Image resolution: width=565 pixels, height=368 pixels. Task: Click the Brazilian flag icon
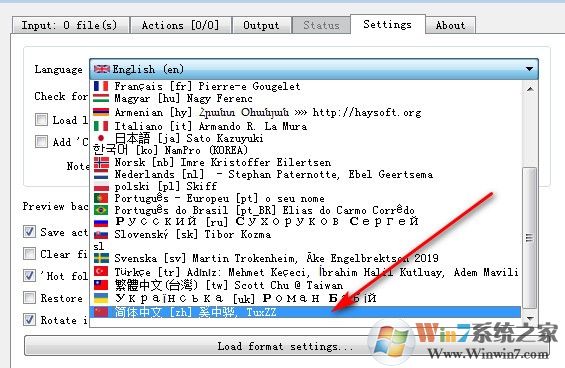coord(101,210)
